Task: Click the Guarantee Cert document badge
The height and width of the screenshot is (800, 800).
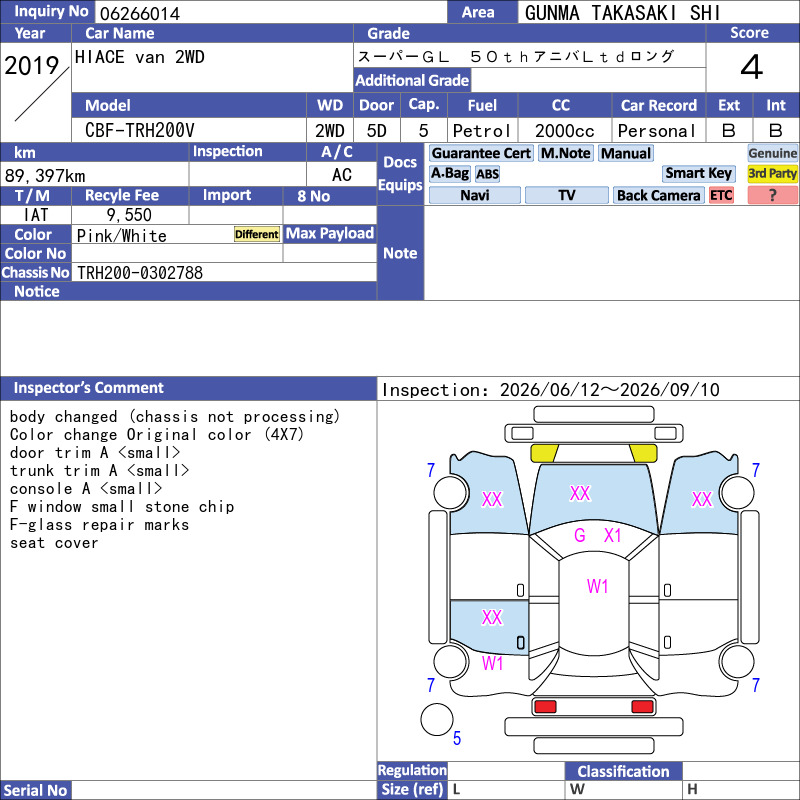Action: (481, 153)
